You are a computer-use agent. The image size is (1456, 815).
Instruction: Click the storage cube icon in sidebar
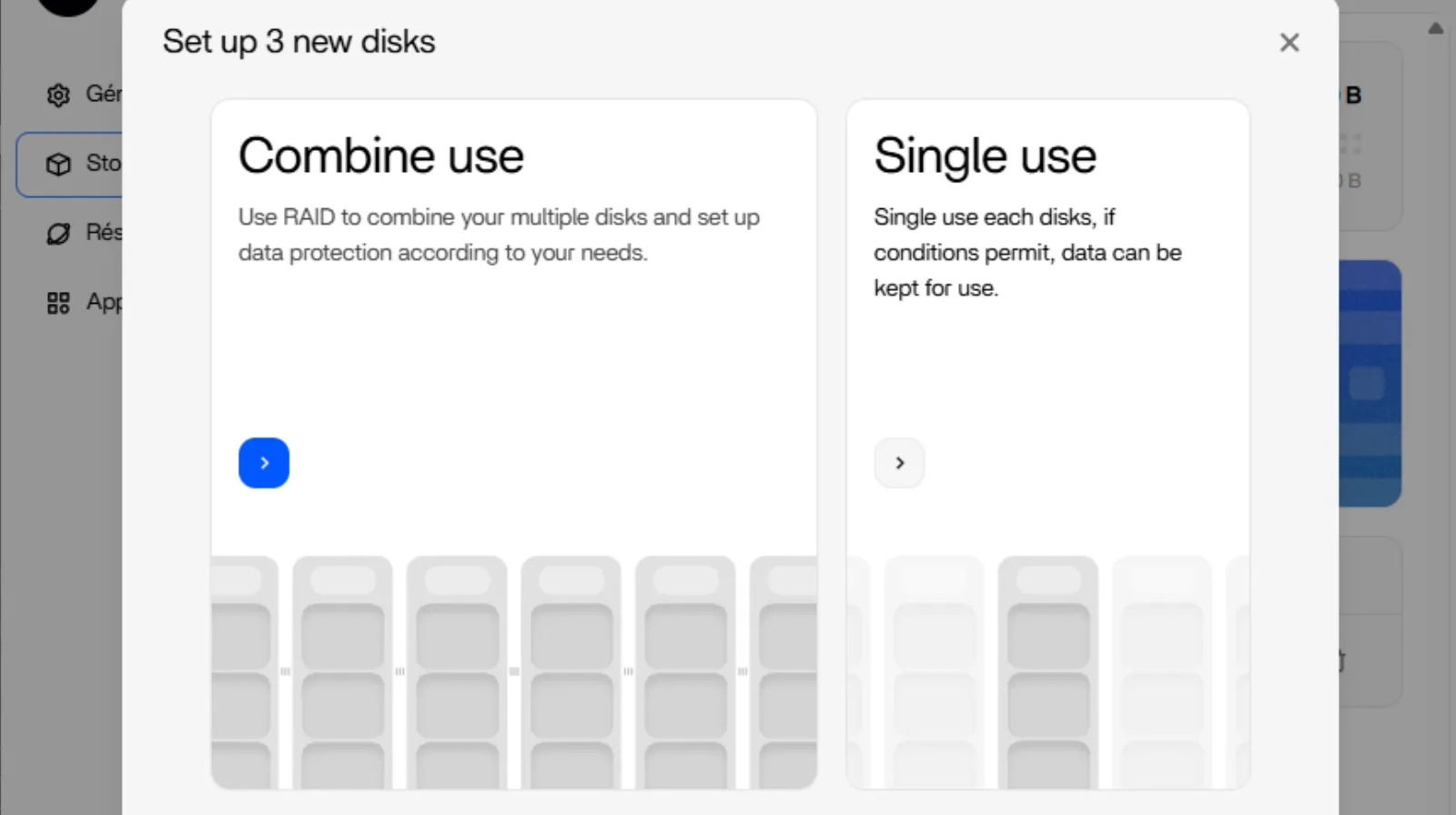click(58, 165)
